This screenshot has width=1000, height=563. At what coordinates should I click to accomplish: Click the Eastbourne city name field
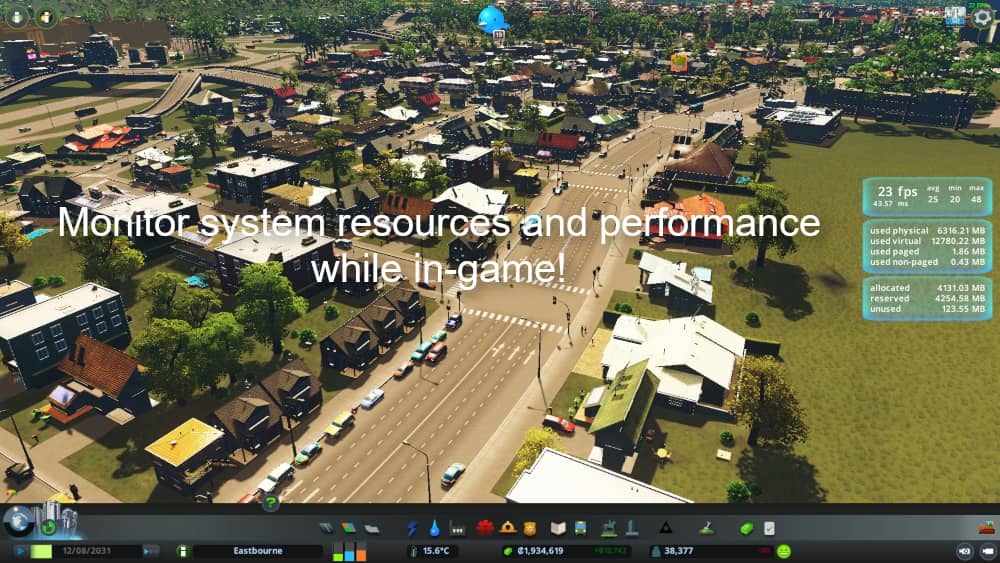(x=258, y=551)
